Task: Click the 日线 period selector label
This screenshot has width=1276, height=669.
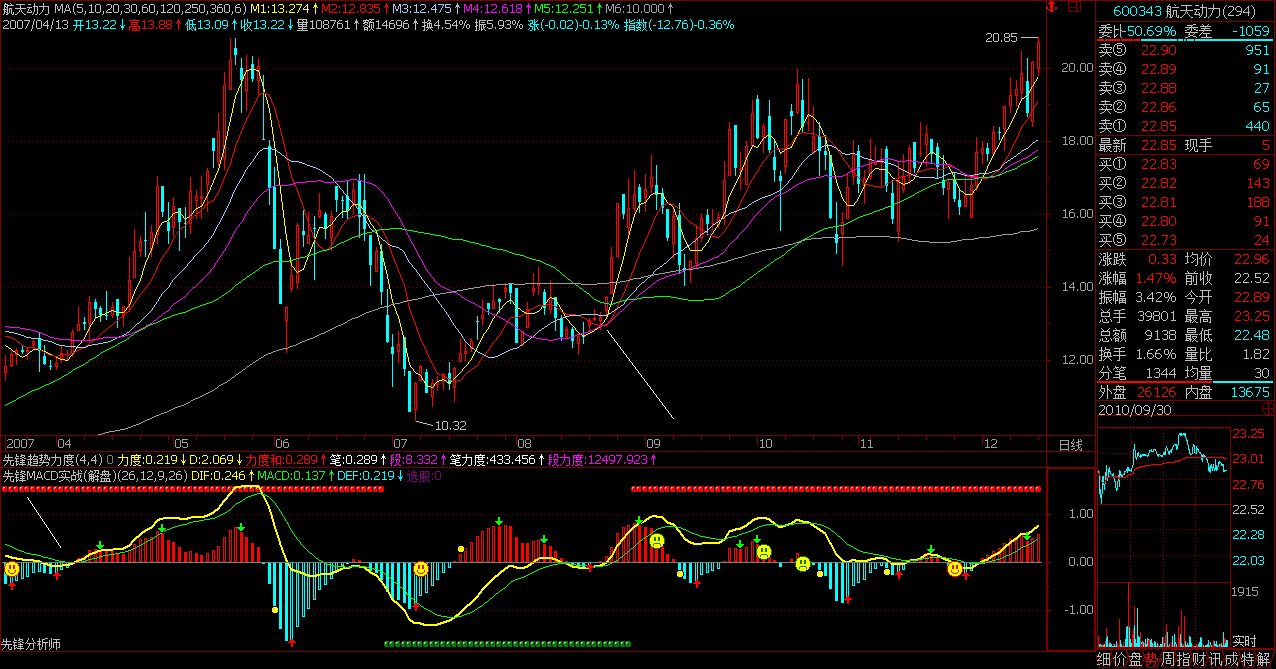Action: coord(1071,444)
